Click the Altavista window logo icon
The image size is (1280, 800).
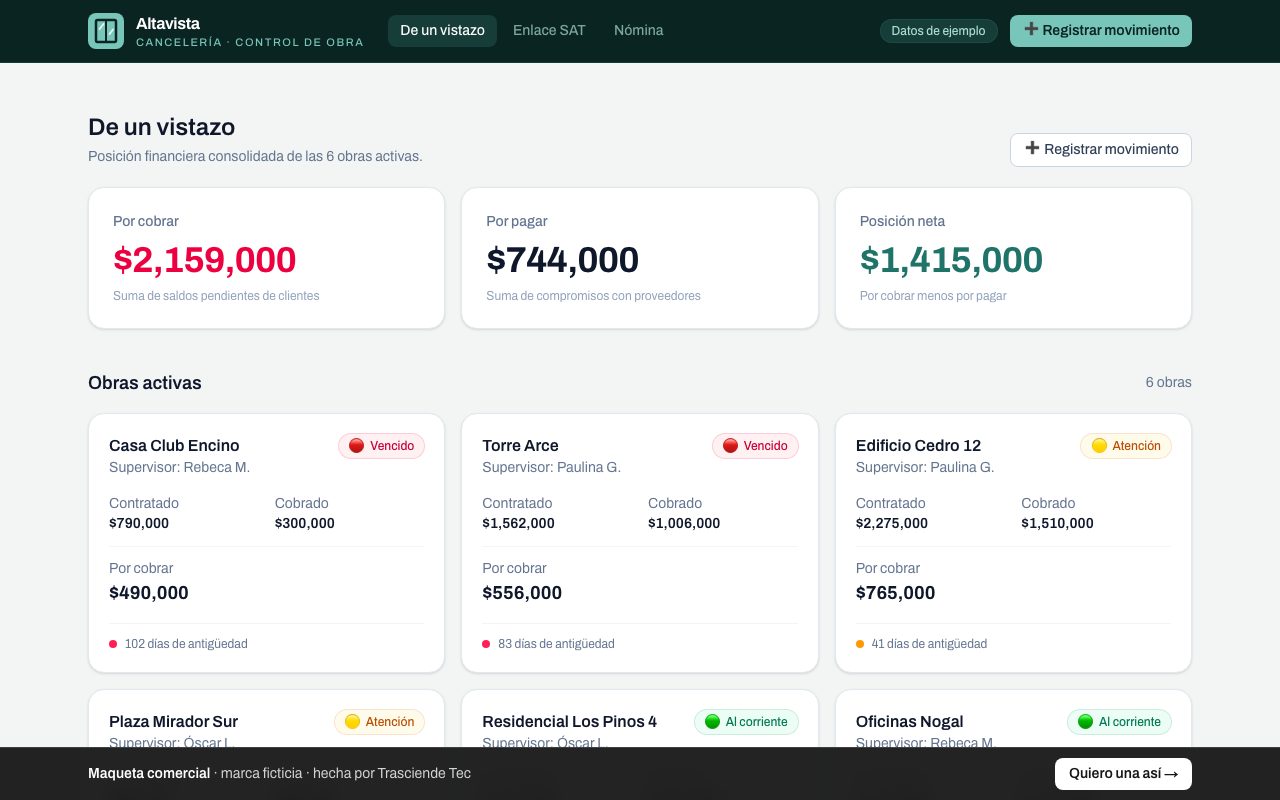(x=106, y=31)
